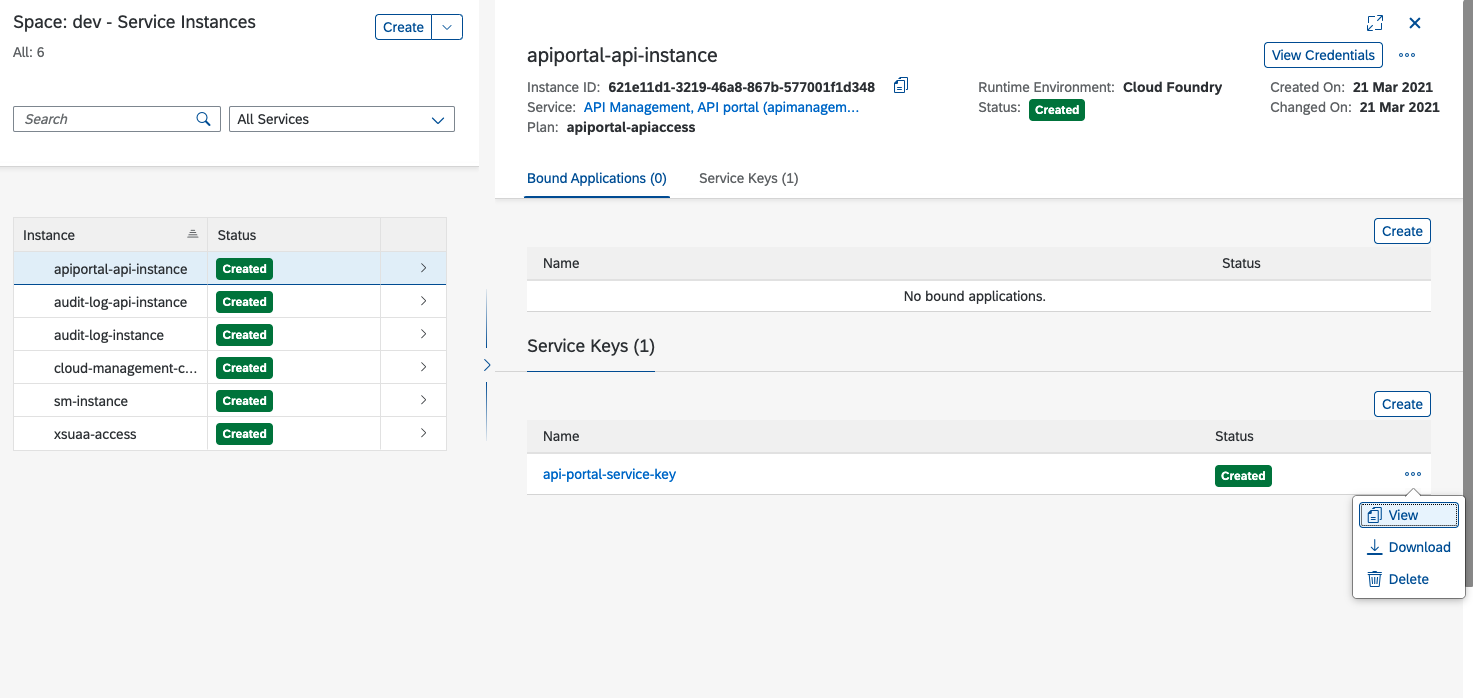Screen dimensions: 1473x698
Task: Open the api-portal-service-key link
Action: pyautogui.click(x=609, y=474)
